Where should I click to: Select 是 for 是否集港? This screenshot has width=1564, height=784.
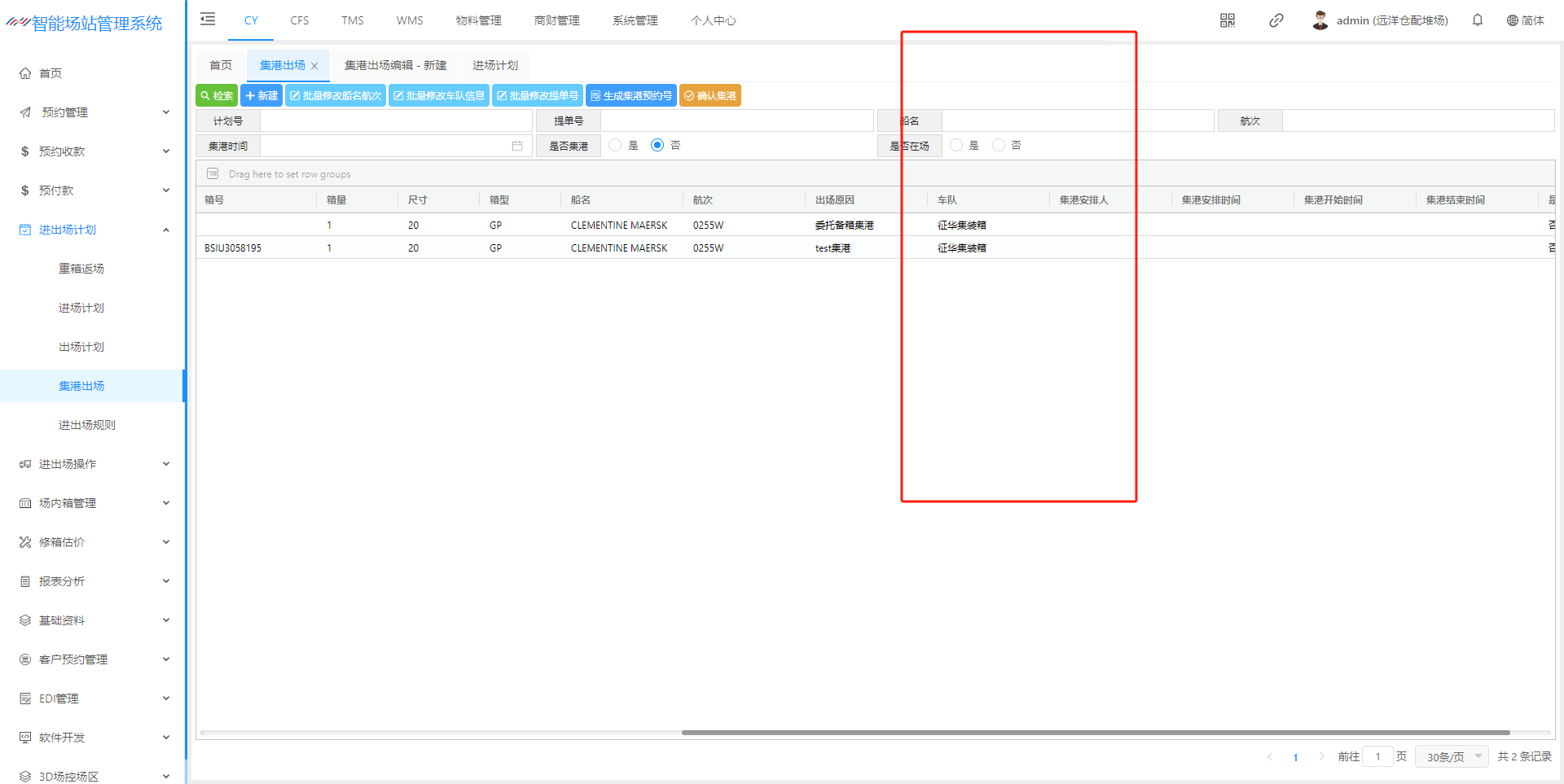[x=615, y=145]
